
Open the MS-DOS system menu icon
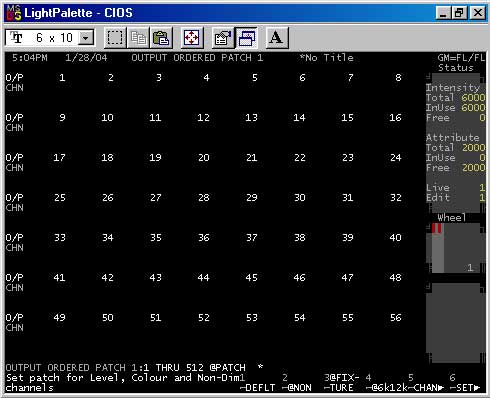click(14, 13)
